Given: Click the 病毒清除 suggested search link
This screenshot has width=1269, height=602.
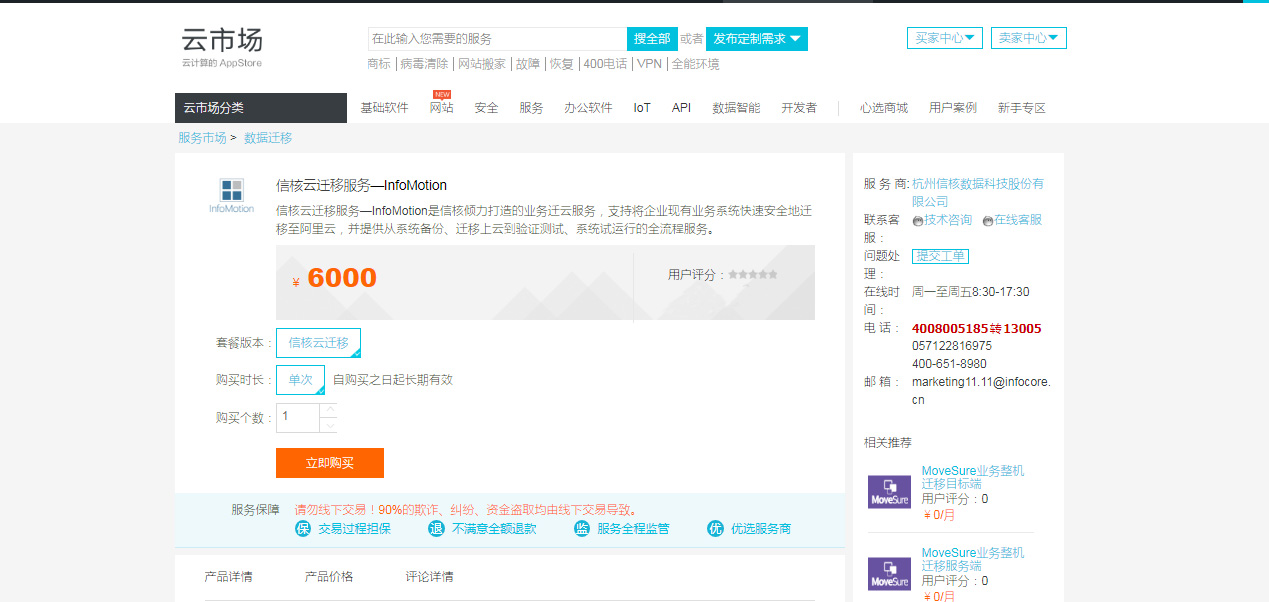Looking at the screenshot, I should 424,64.
